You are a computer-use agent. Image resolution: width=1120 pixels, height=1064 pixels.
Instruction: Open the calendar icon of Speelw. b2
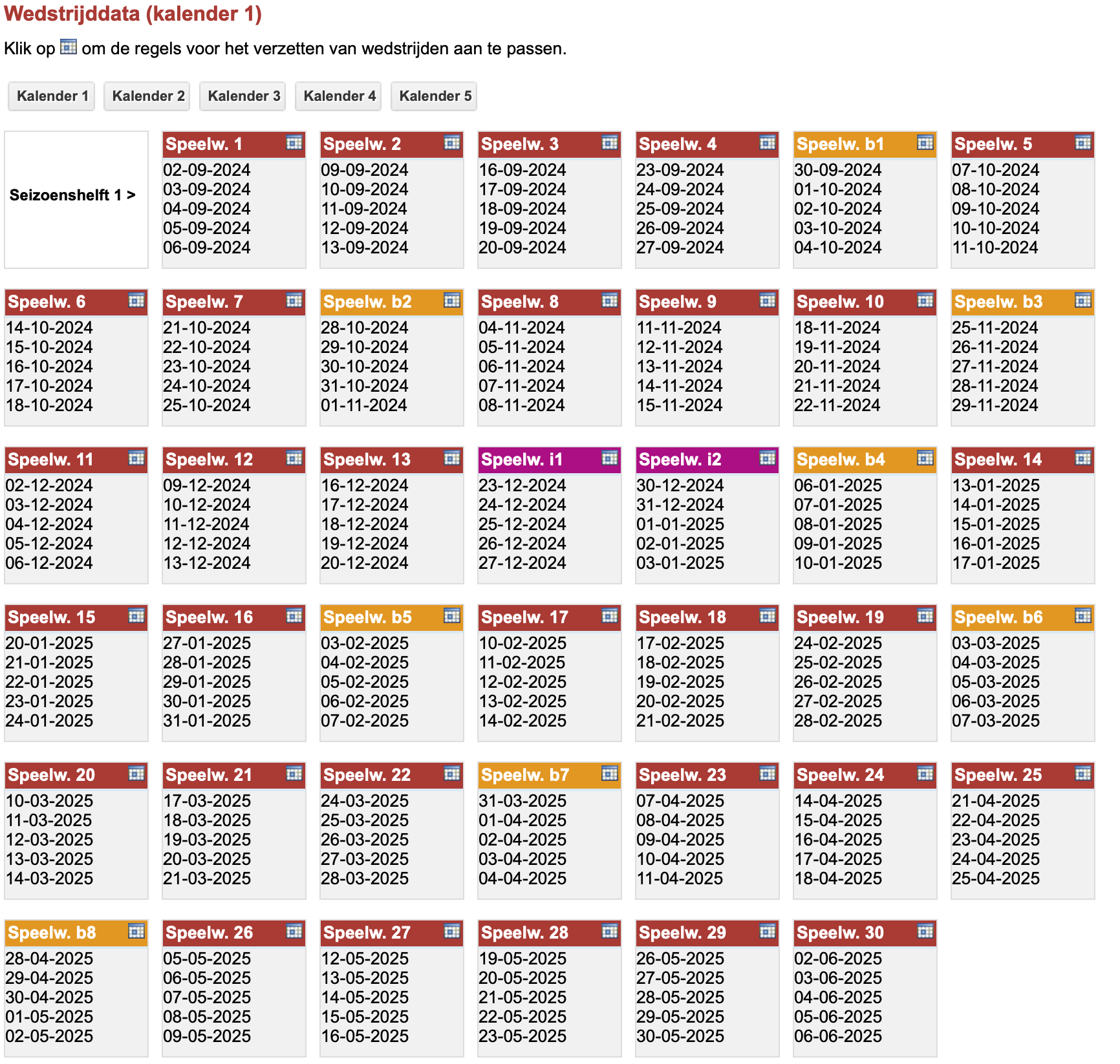point(452,301)
